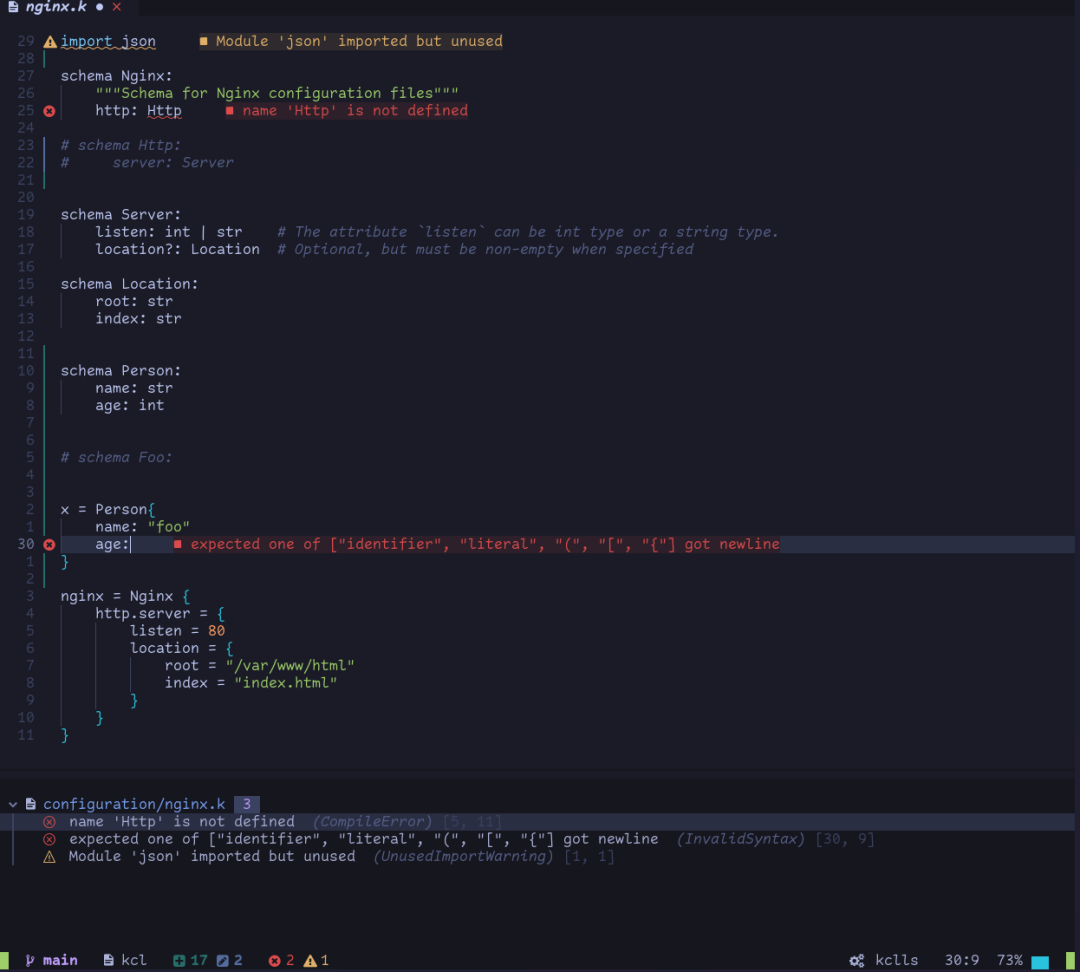This screenshot has height=972, width=1080.
Task: Click the (UnusedImportWarning) label in diagnostics
Action: [464, 856]
